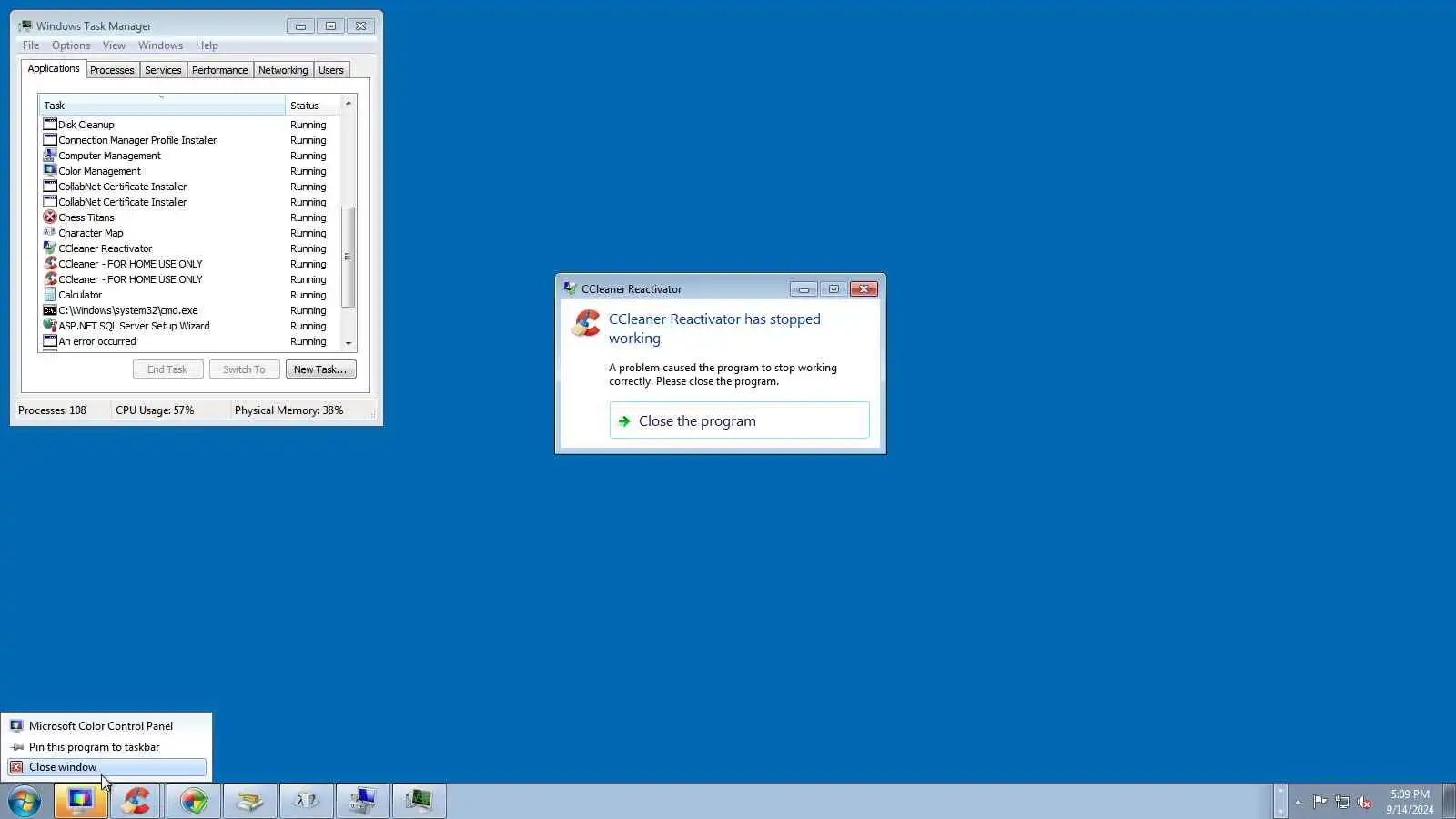Open the View menu in Task Manager
Viewport: 1456px width, 819px height.
point(114,45)
